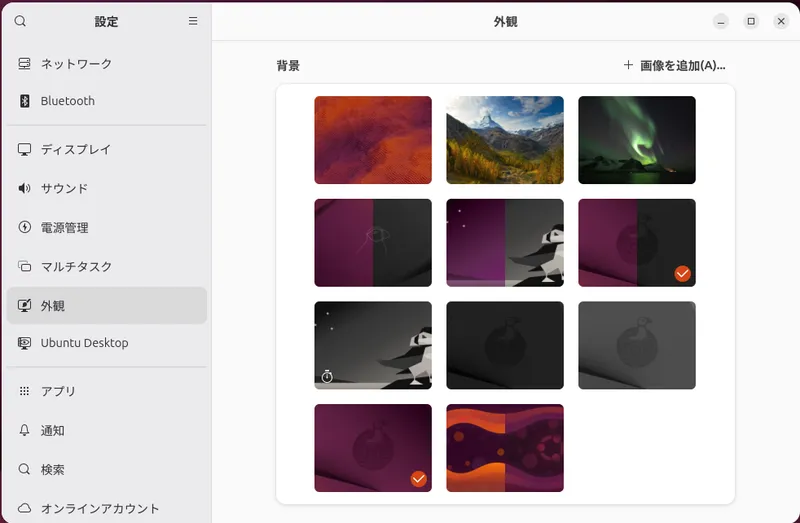Select the all-black puffin circle wallpaper
Viewport: 800px width, 523px height.
click(x=505, y=345)
